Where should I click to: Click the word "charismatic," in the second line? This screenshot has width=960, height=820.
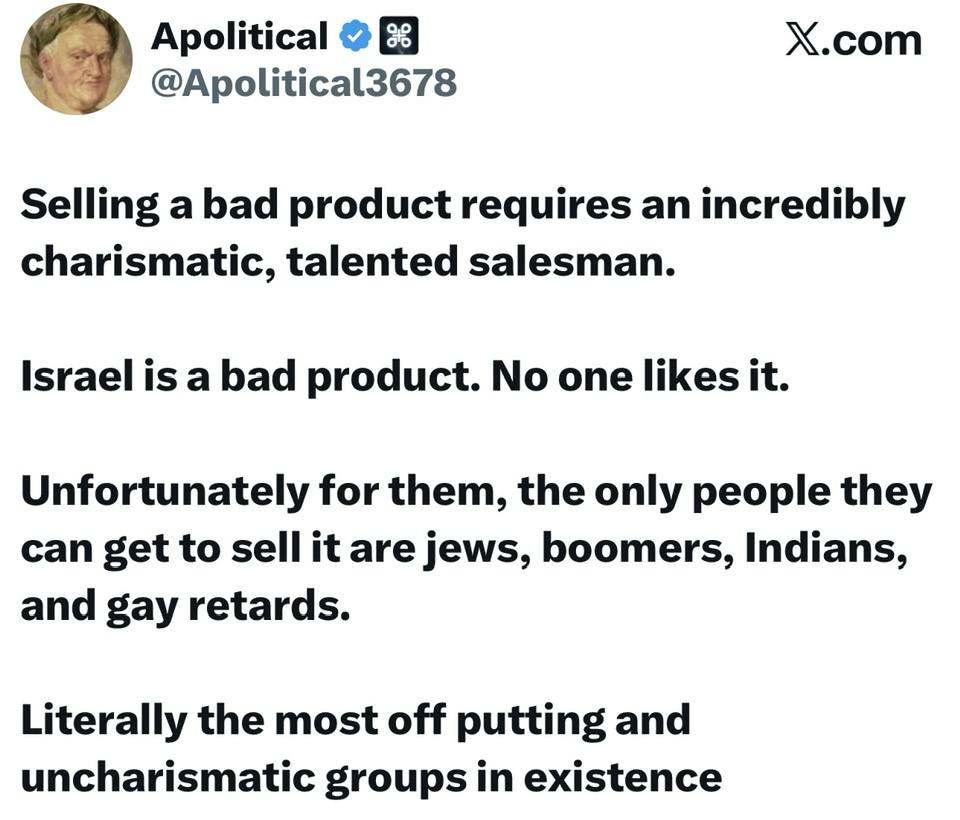tap(148, 262)
